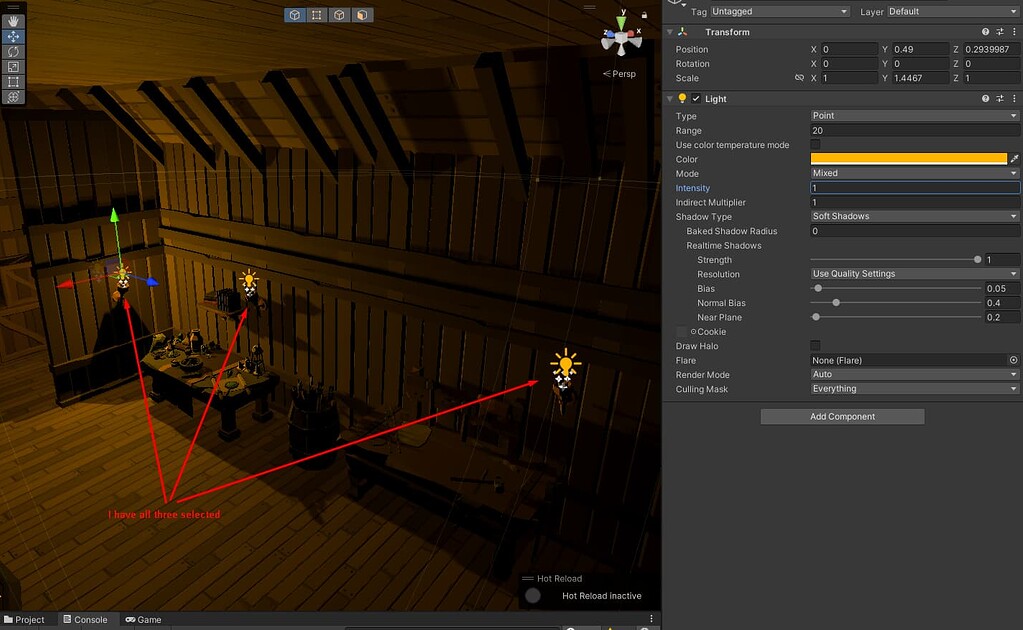
Task: Open the Shadow Type dropdown
Action: click(910, 216)
